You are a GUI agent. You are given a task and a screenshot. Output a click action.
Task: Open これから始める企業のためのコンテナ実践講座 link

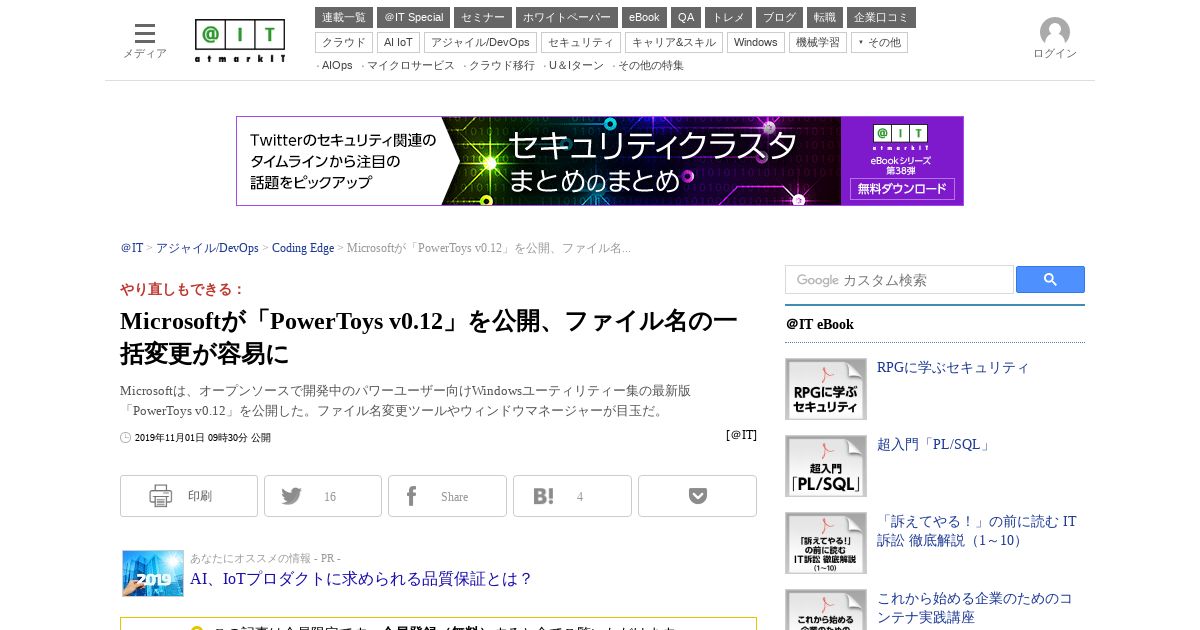click(975, 608)
